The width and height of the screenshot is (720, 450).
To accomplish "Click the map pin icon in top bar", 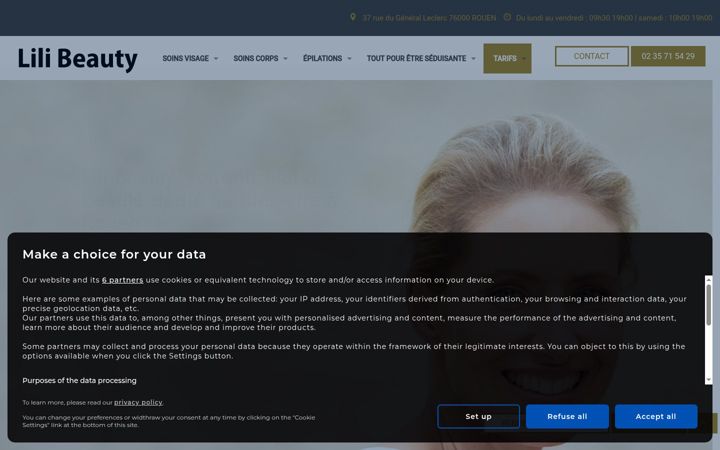I will (353, 17).
